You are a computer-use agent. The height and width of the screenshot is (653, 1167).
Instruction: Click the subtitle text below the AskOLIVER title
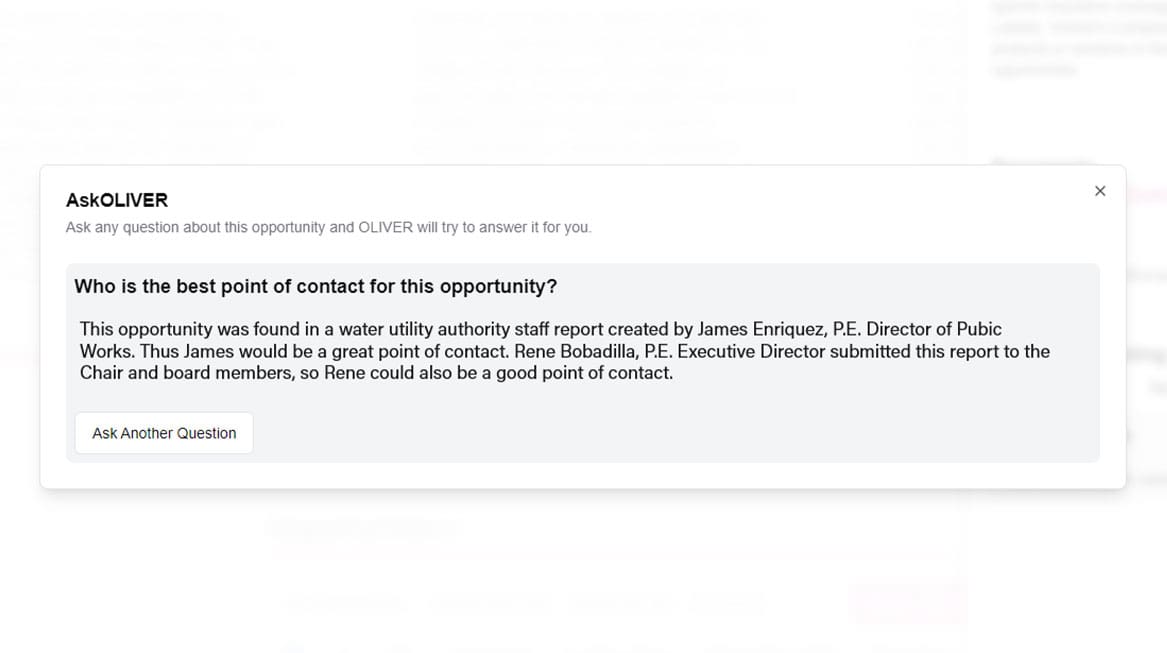coord(328,227)
